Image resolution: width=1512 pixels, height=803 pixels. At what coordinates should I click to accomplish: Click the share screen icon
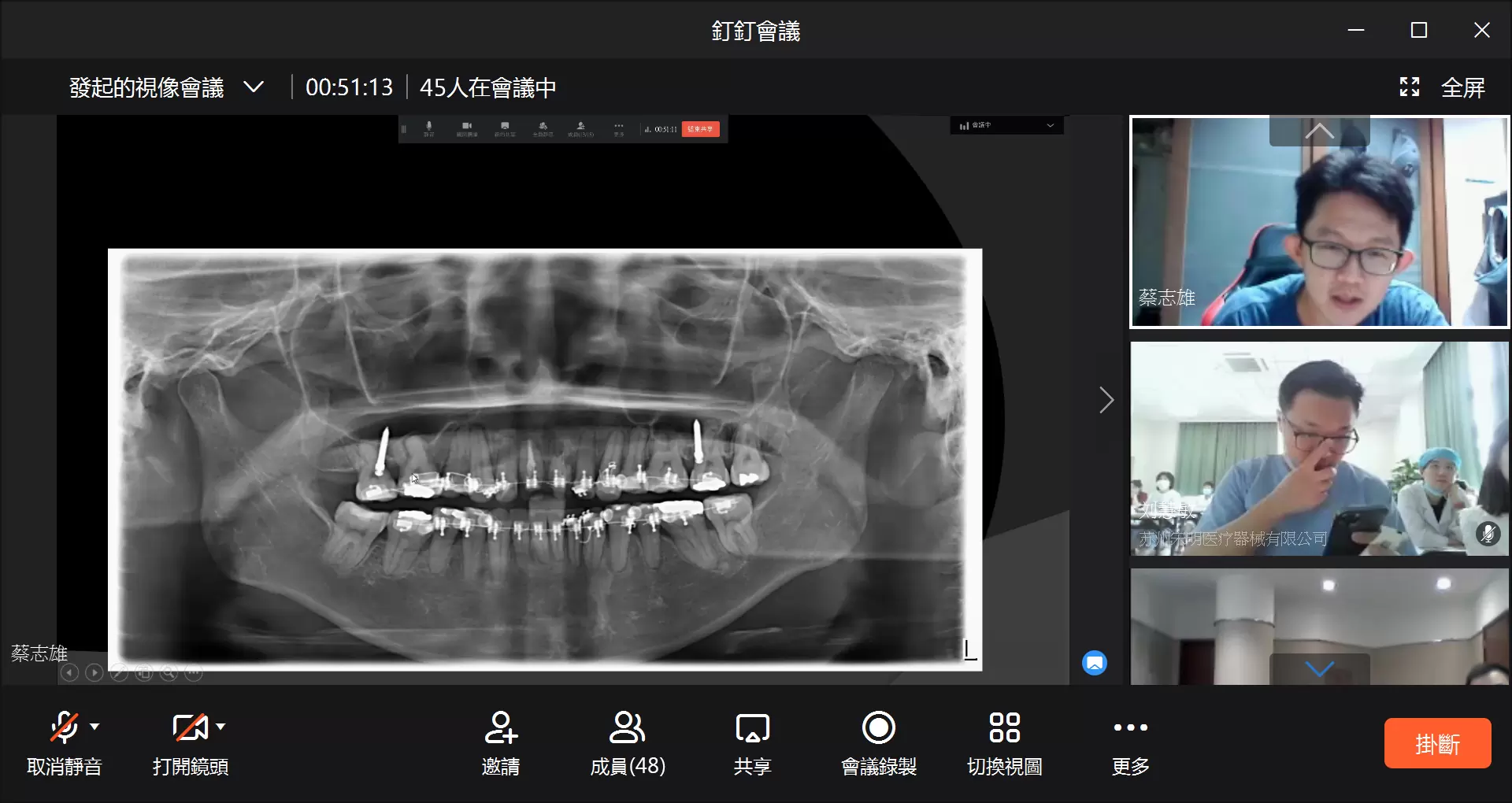click(x=752, y=728)
